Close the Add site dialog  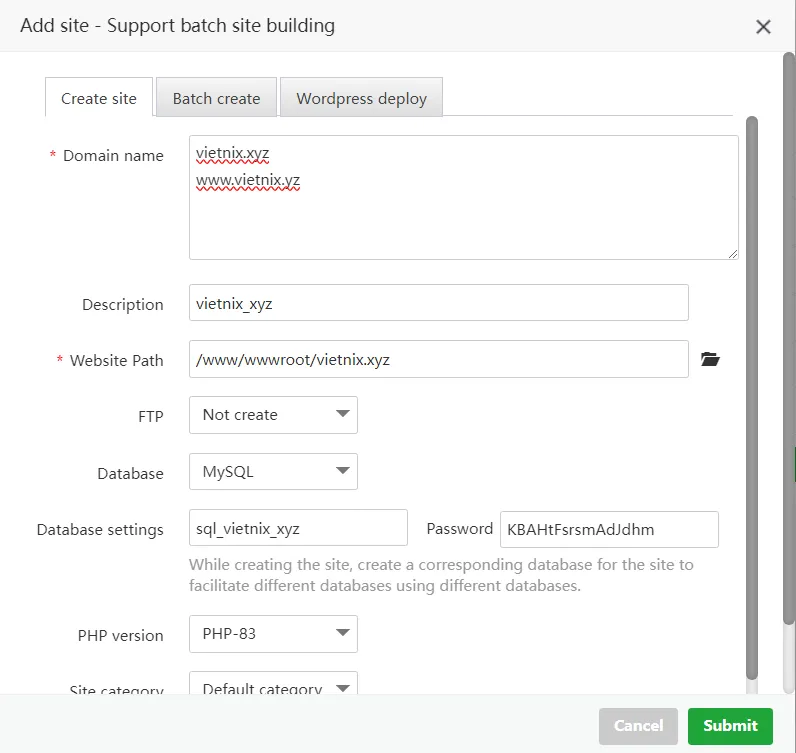(763, 27)
